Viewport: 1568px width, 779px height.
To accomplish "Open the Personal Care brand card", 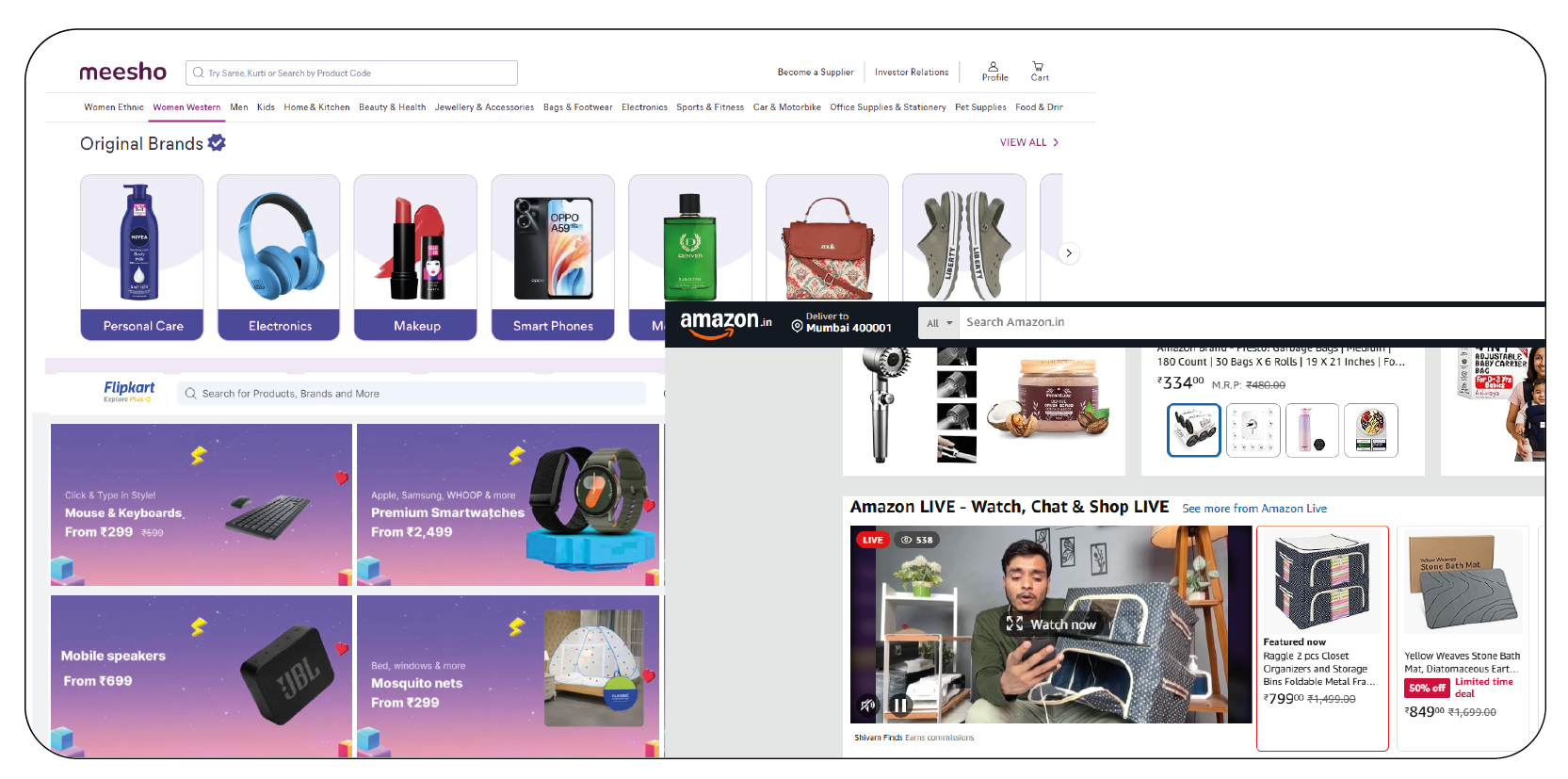I will pyautogui.click(x=142, y=257).
